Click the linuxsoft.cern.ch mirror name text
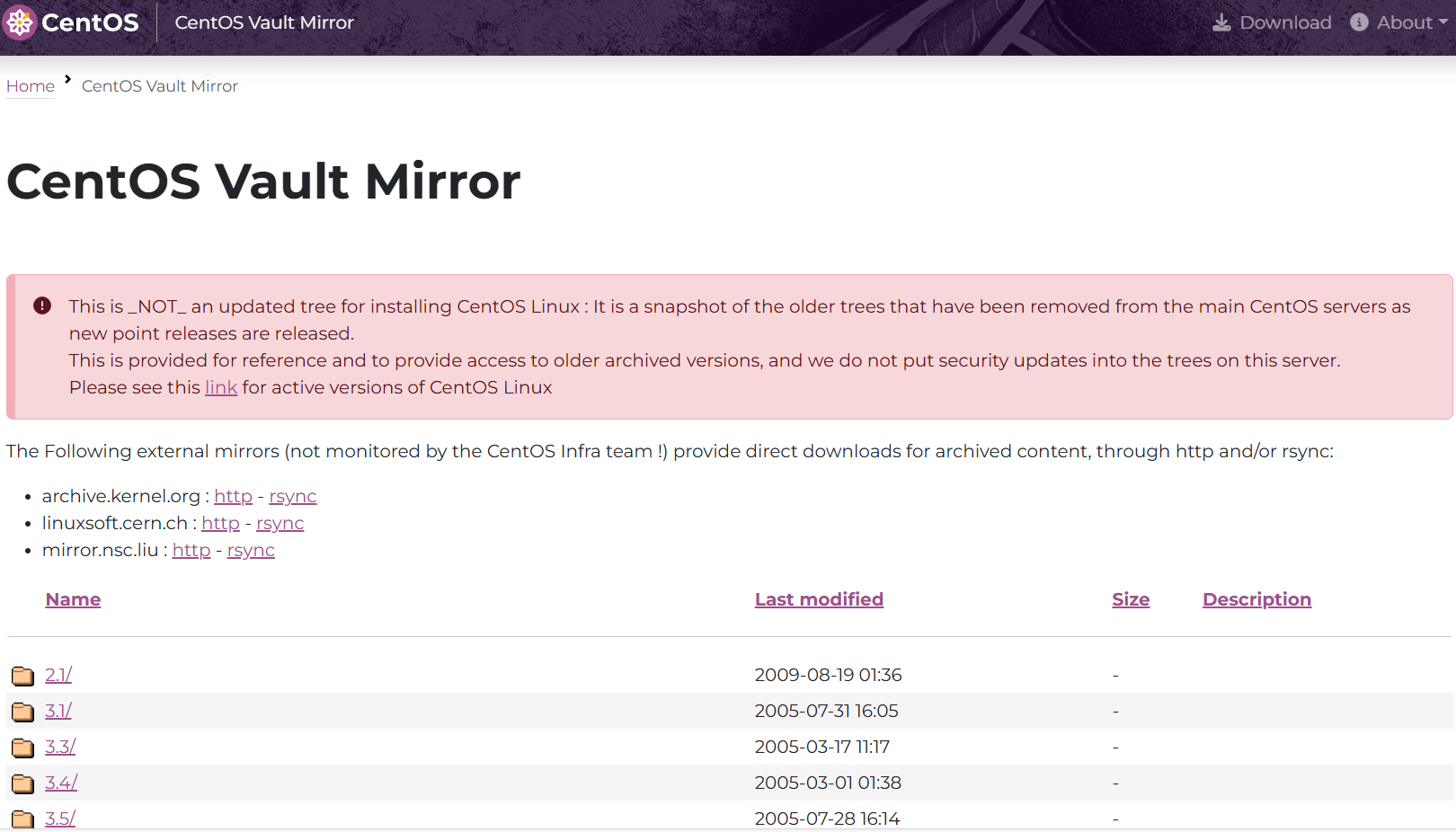1456x832 pixels. (x=115, y=523)
